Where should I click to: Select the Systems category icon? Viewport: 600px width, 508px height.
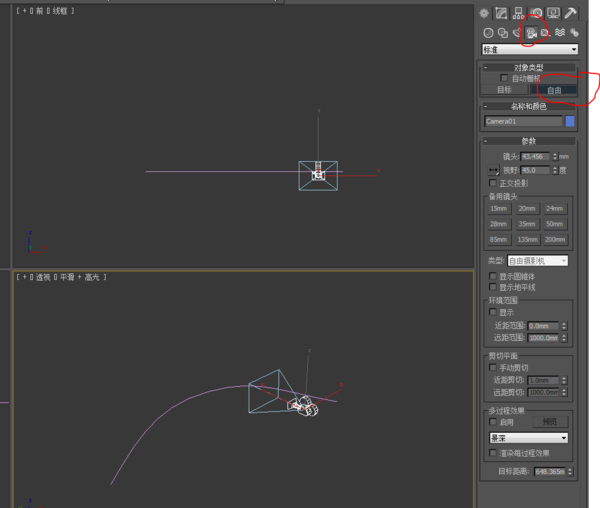[x=574, y=33]
